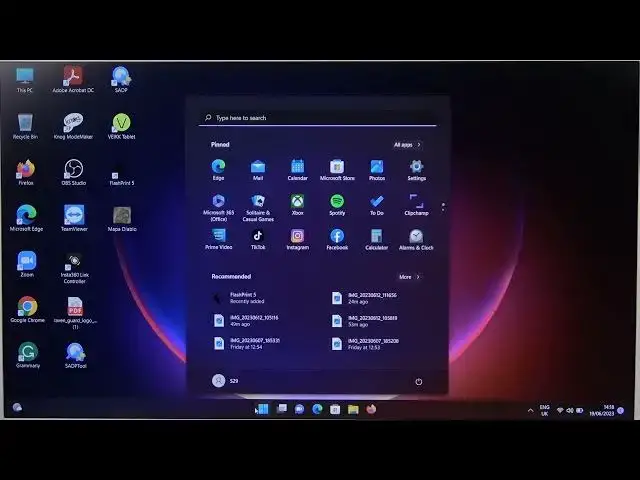Open Spotify from pinned apps
640x480 pixels.
click(x=337, y=203)
